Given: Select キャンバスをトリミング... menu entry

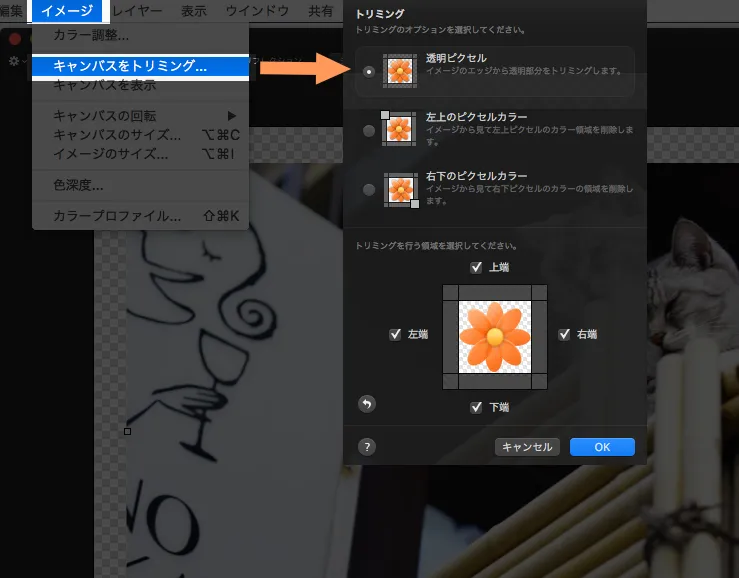Looking at the screenshot, I should tap(140, 66).
